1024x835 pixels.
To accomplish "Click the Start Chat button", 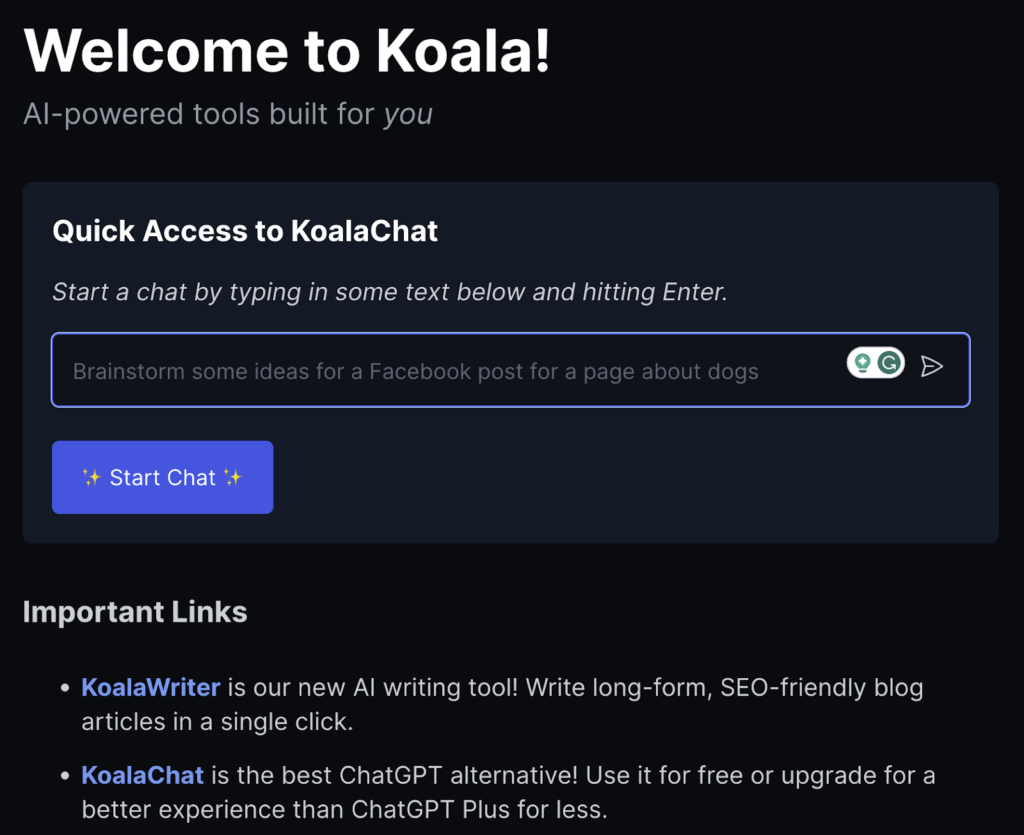I will click(163, 477).
